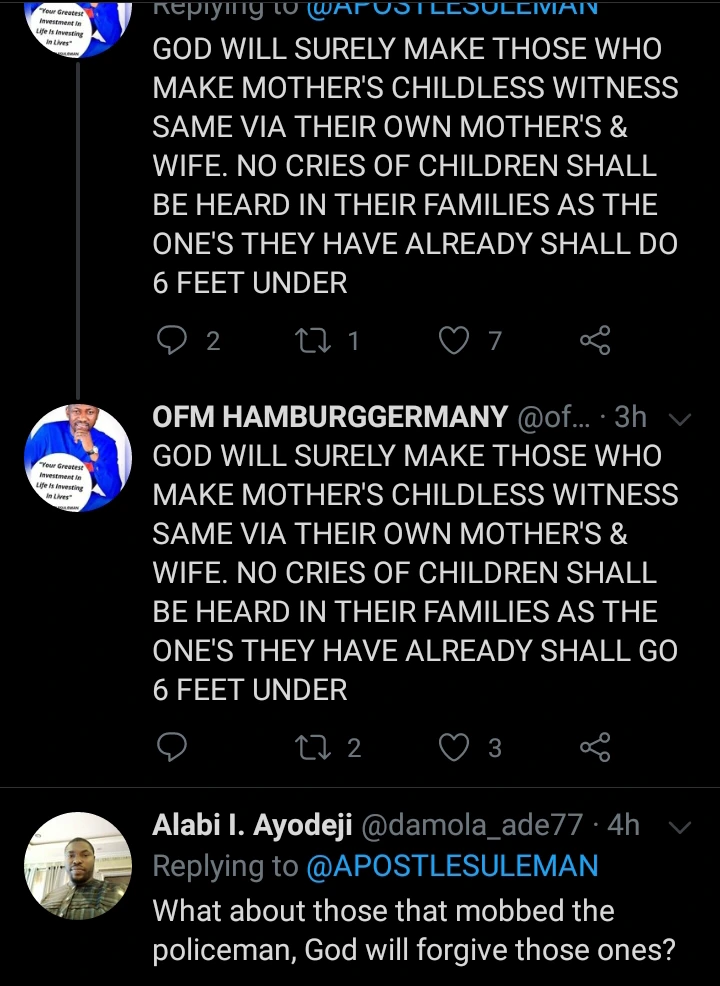The width and height of the screenshot is (720, 986).
Task: View OFM HAMBURGGERMANY profile picture
Action: coord(78,455)
